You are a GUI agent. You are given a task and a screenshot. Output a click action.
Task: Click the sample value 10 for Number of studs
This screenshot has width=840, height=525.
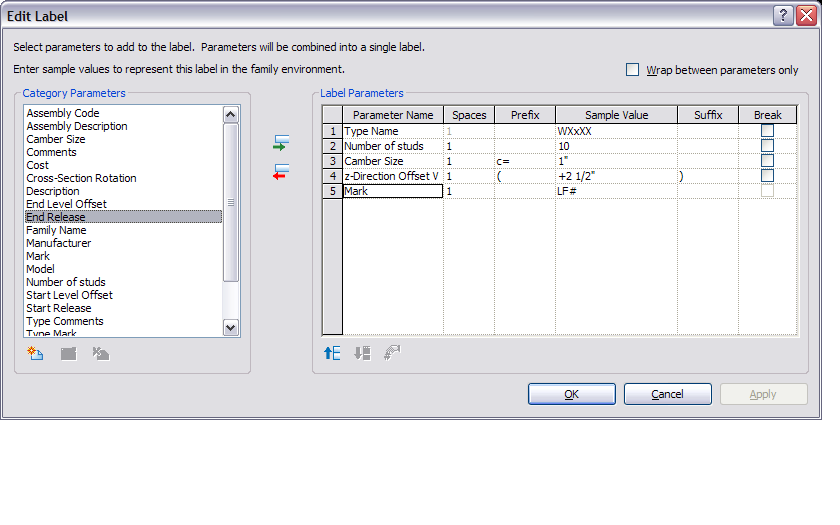point(617,146)
